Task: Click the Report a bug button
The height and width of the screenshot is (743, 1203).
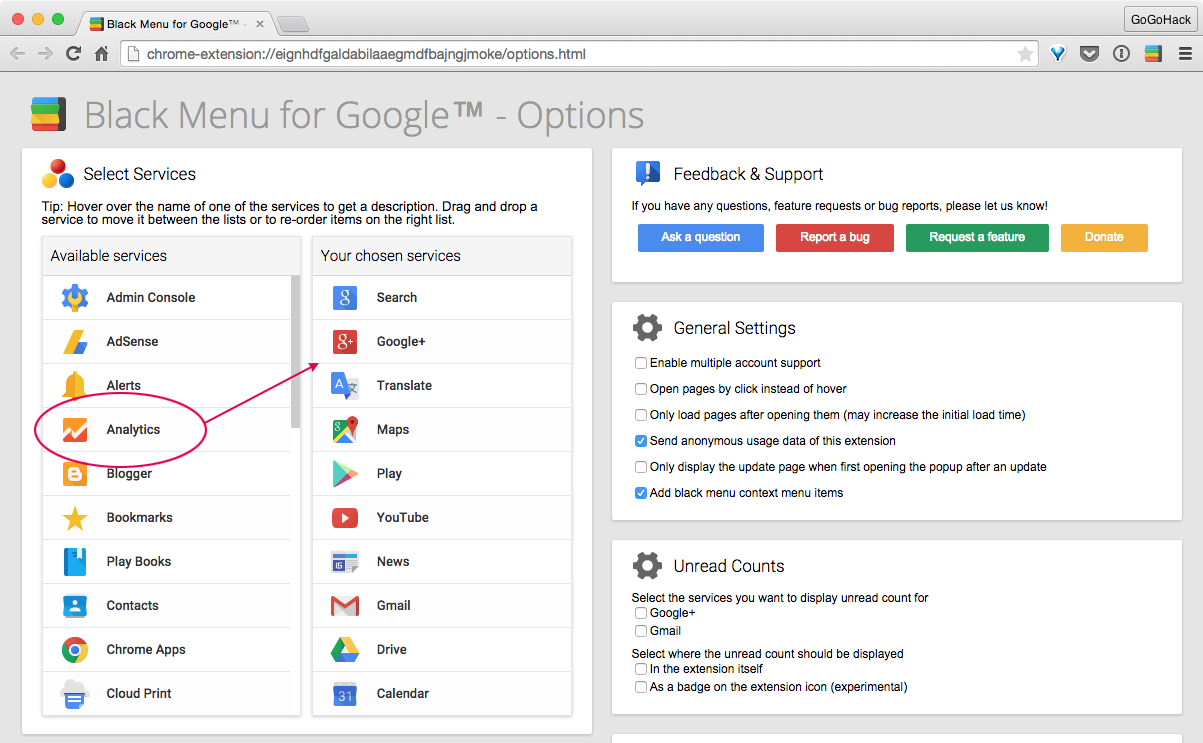Action: pos(835,237)
